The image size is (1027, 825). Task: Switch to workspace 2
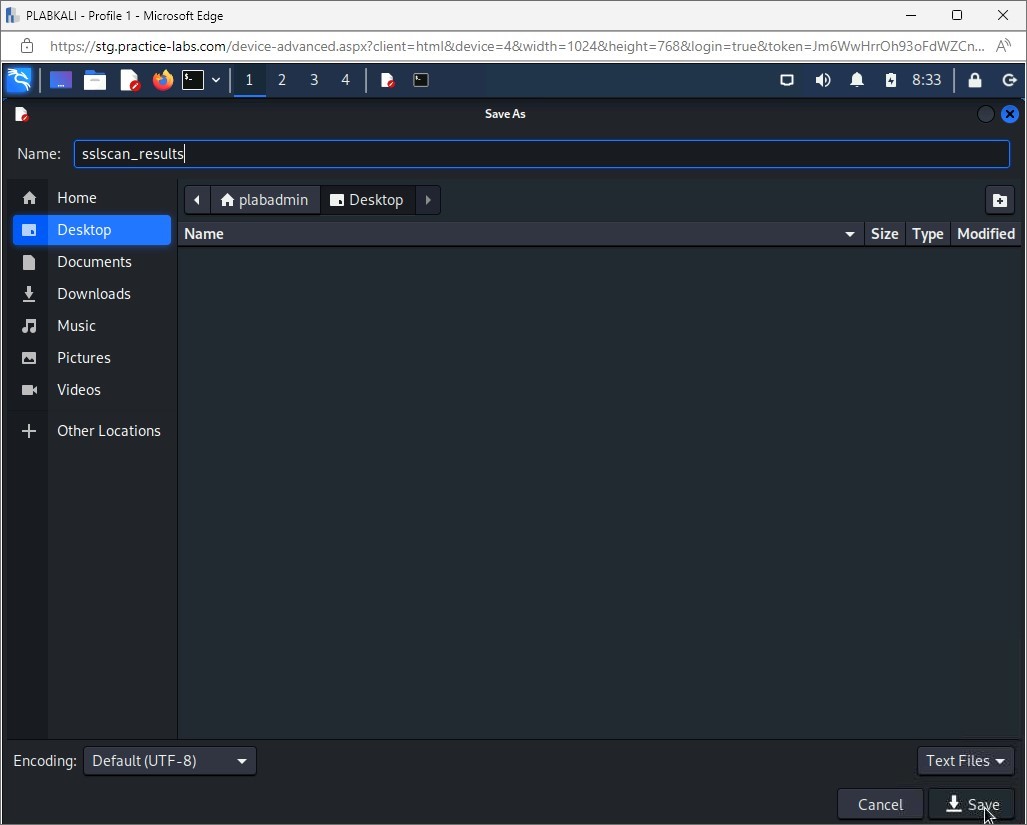point(282,80)
